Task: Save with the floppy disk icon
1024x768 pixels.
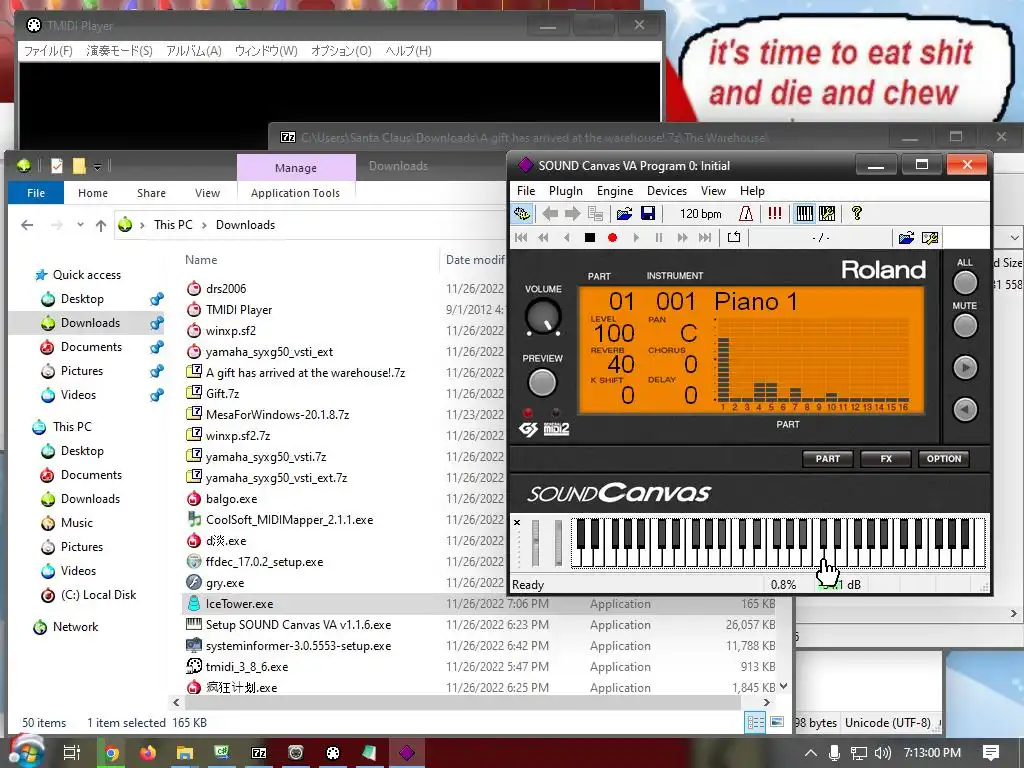Action: [x=647, y=214]
